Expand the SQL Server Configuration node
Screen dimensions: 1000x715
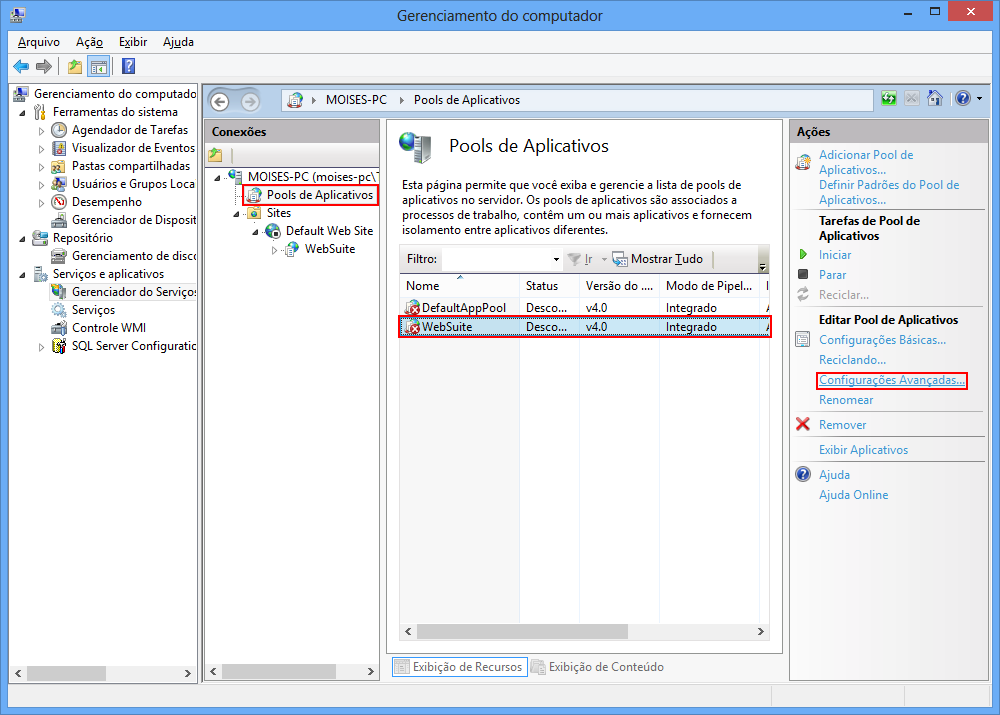(41, 346)
